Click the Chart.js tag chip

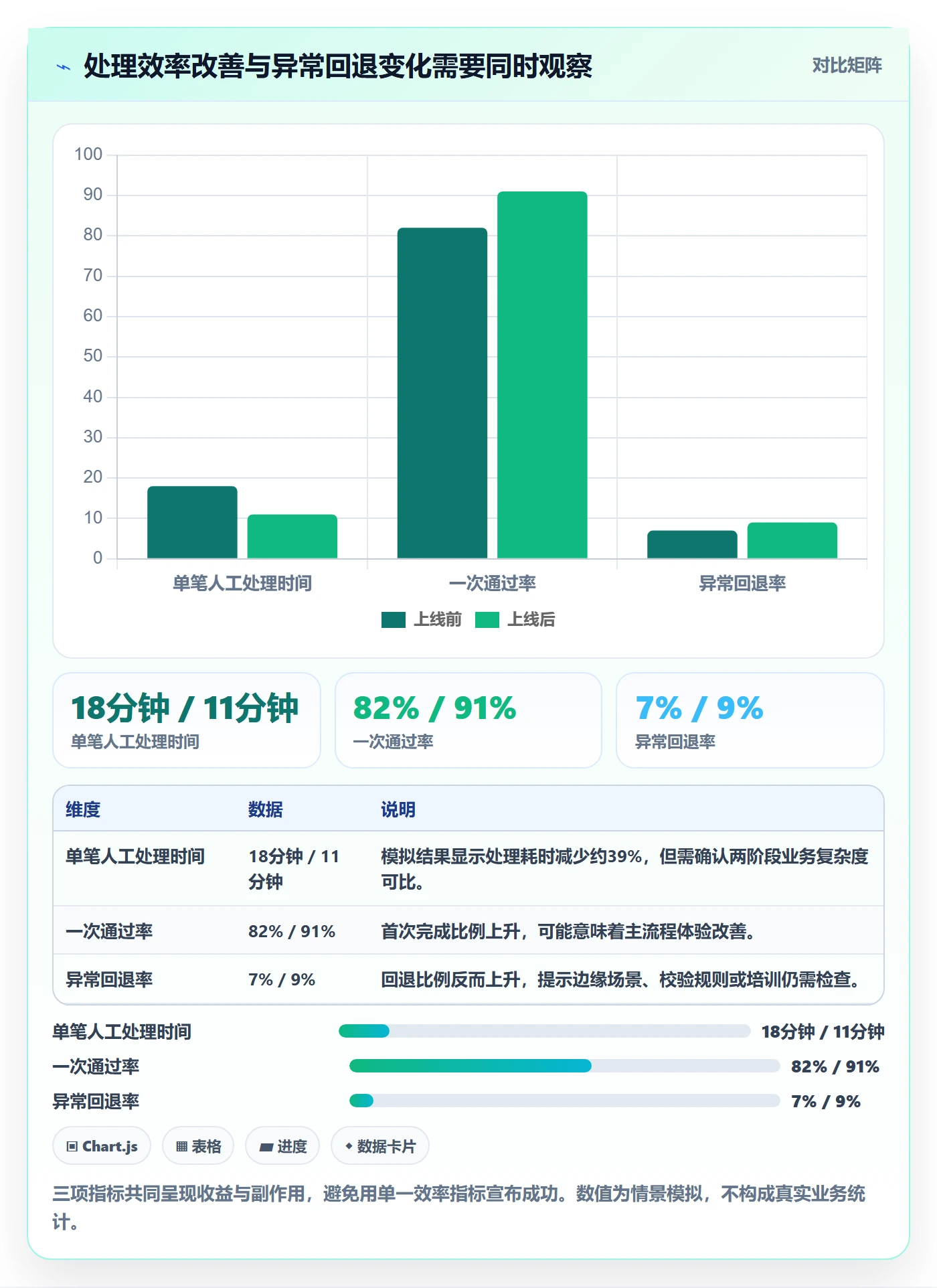(x=102, y=1146)
